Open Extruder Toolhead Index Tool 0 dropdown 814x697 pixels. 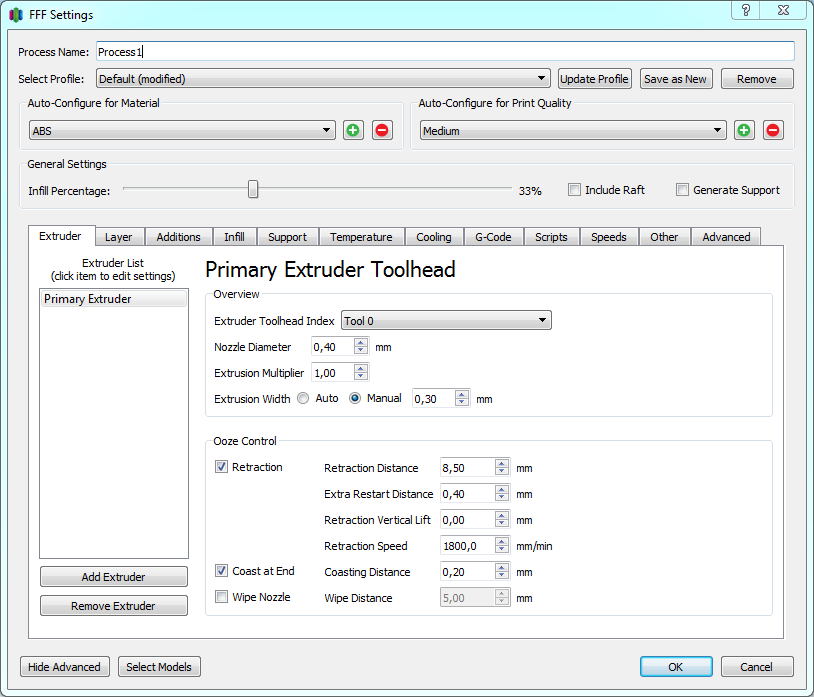(x=446, y=320)
